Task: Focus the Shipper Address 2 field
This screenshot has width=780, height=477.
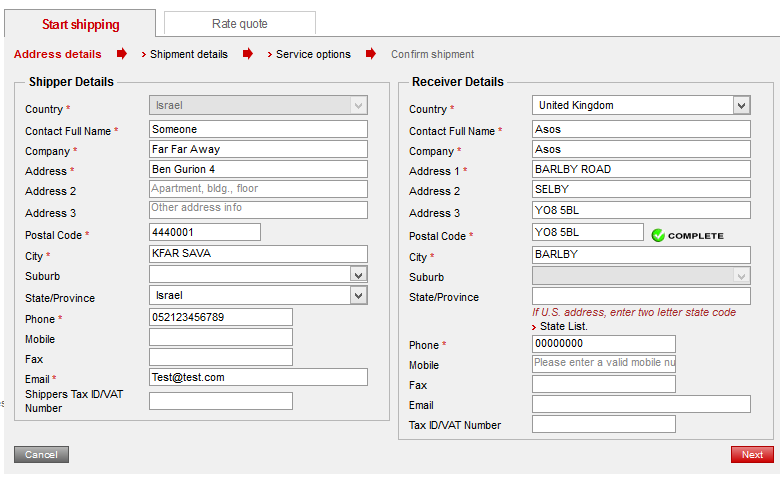Action: pos(258,189)
